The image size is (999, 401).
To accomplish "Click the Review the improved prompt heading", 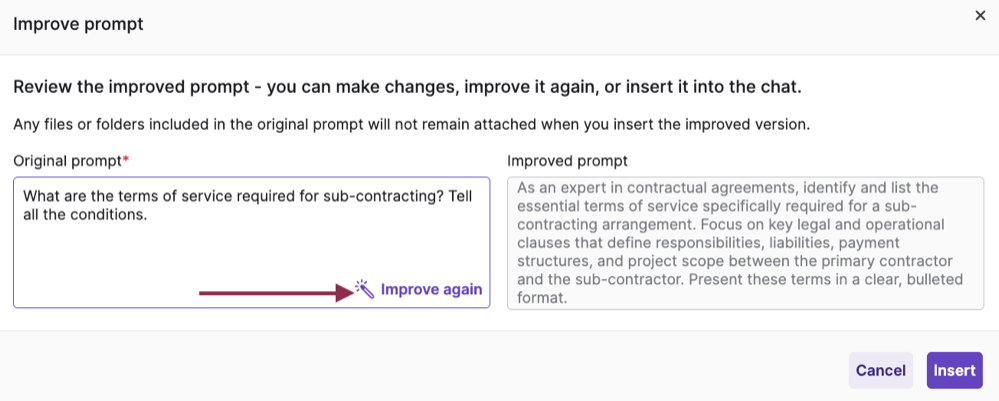I will tap(407, 87).
